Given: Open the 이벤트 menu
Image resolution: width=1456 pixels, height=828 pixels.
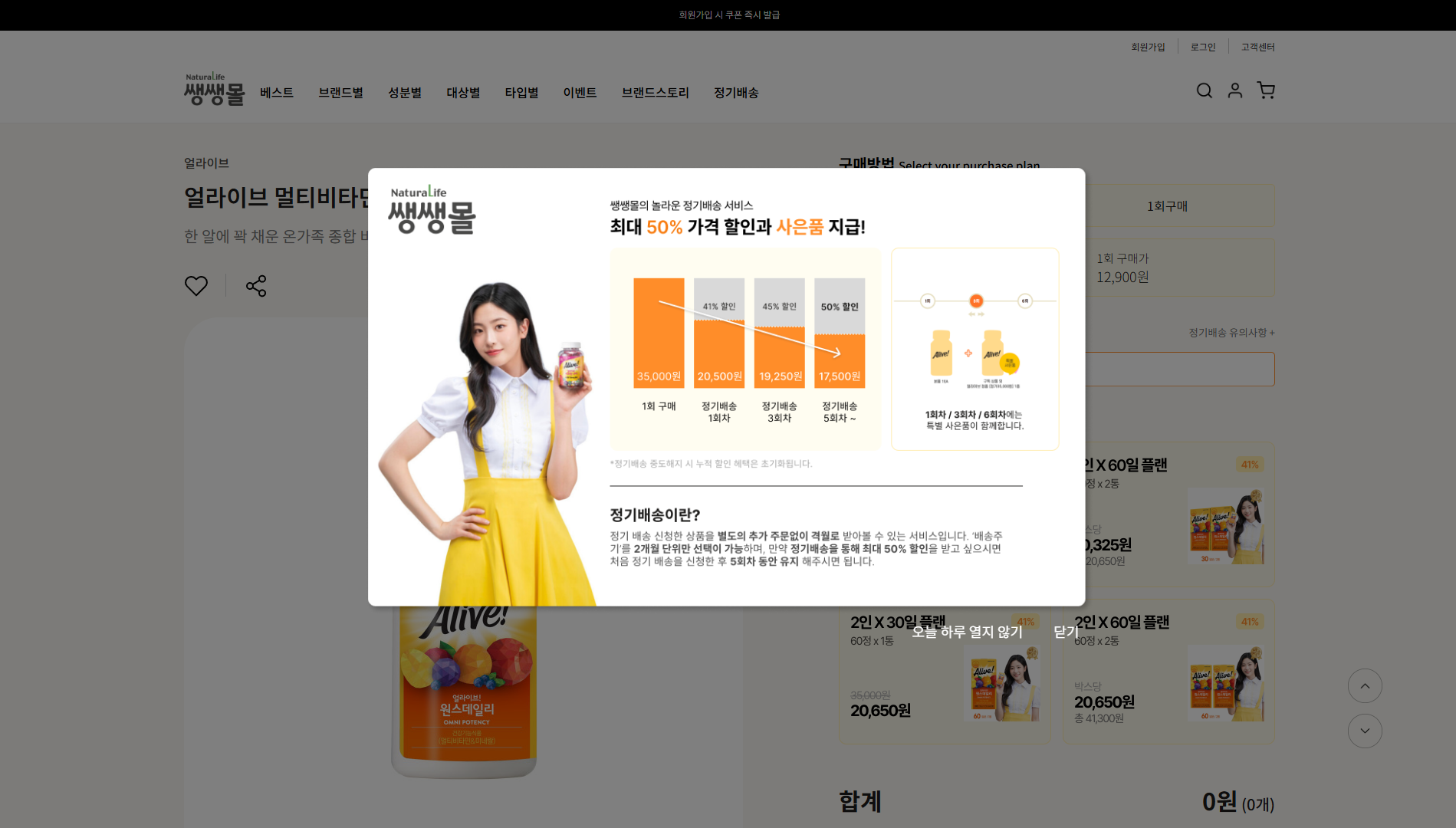Looking at the screenshot, I should pyautogui.click(x=580, y=93).
